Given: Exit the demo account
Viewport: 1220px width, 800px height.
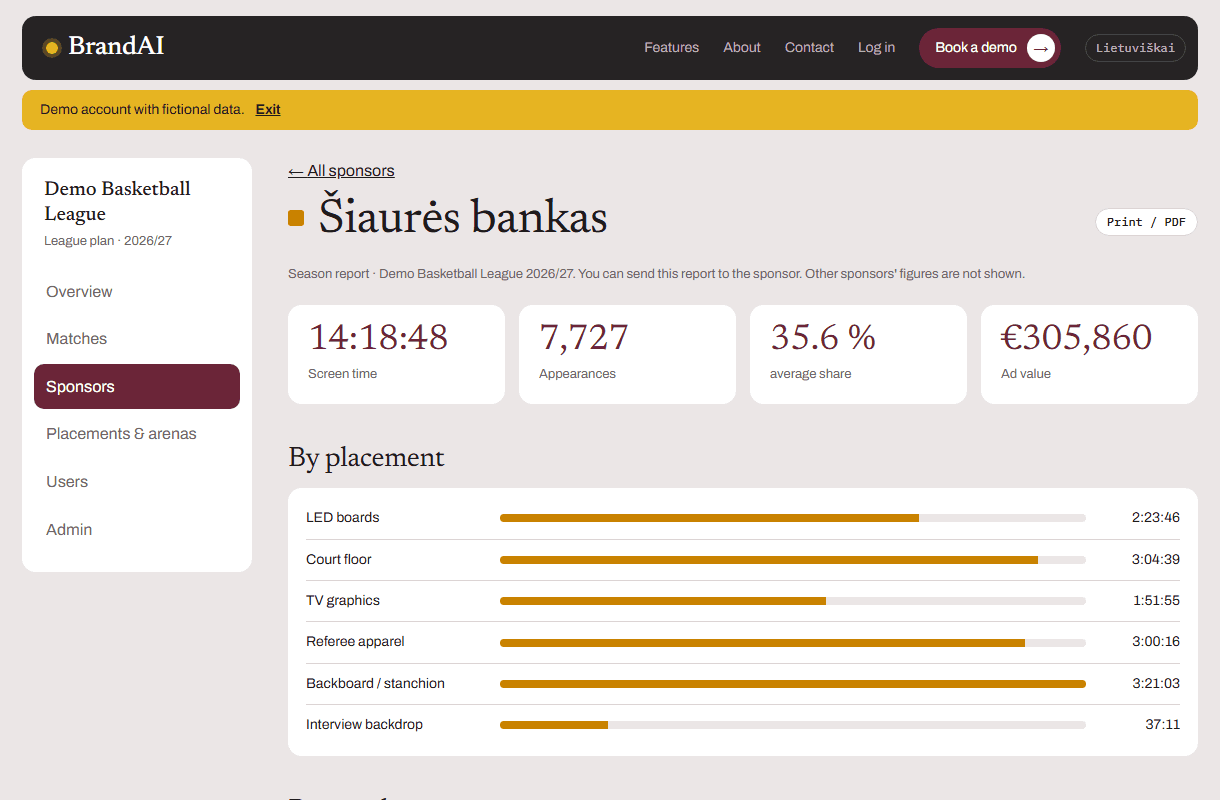Looking at the screenshot, I should [x=268, y=110].
